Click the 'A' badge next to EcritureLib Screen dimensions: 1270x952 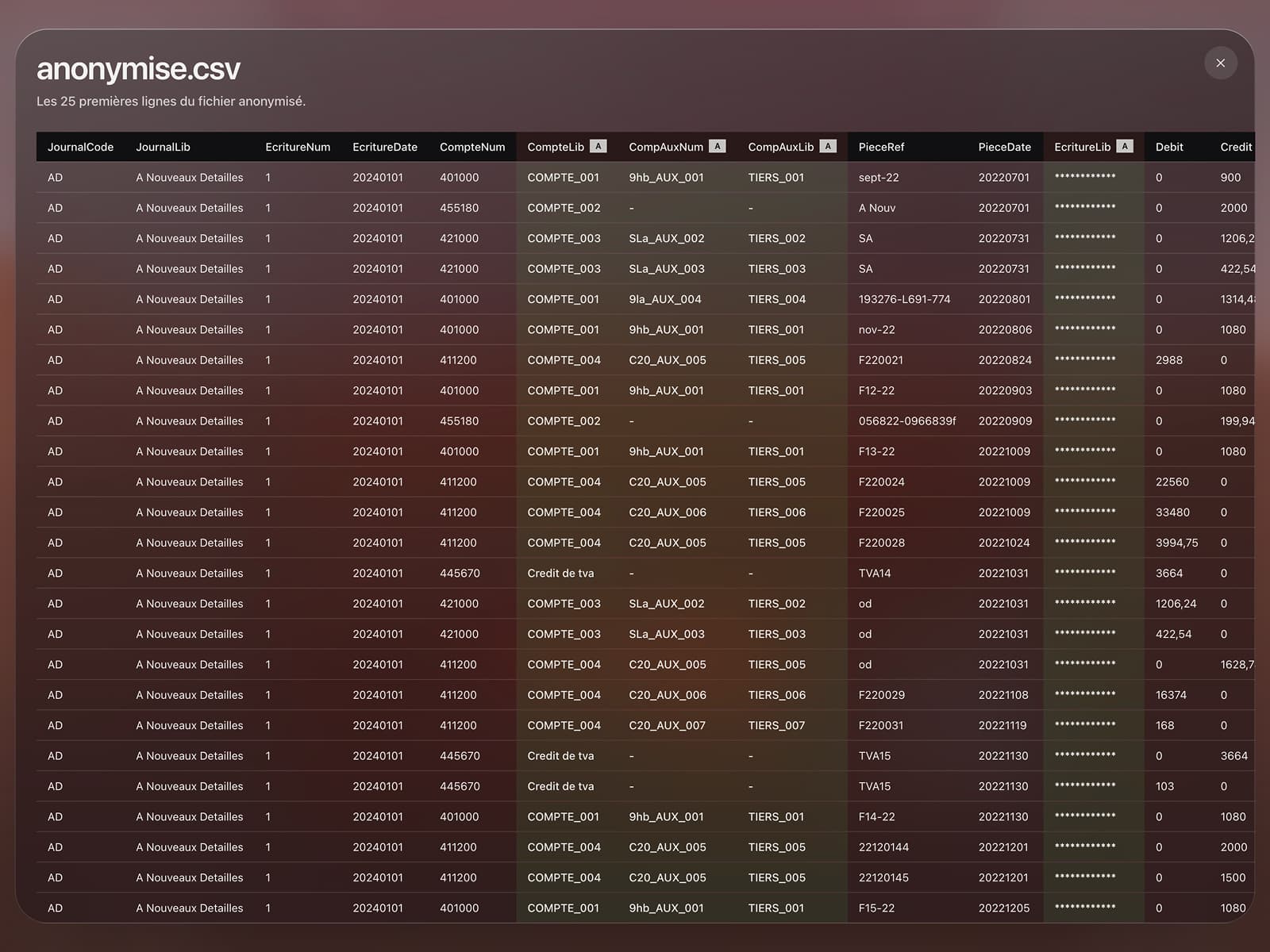tap(1125, 146)
